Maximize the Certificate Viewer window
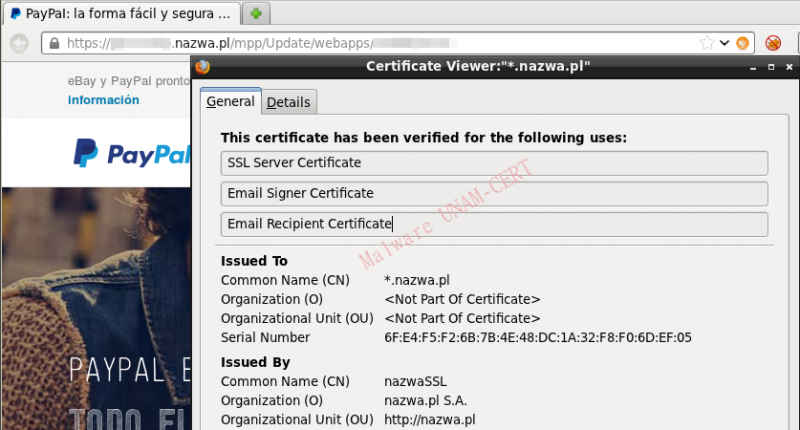800x430 pixels. pyautogui.click(x=772, y=67)
